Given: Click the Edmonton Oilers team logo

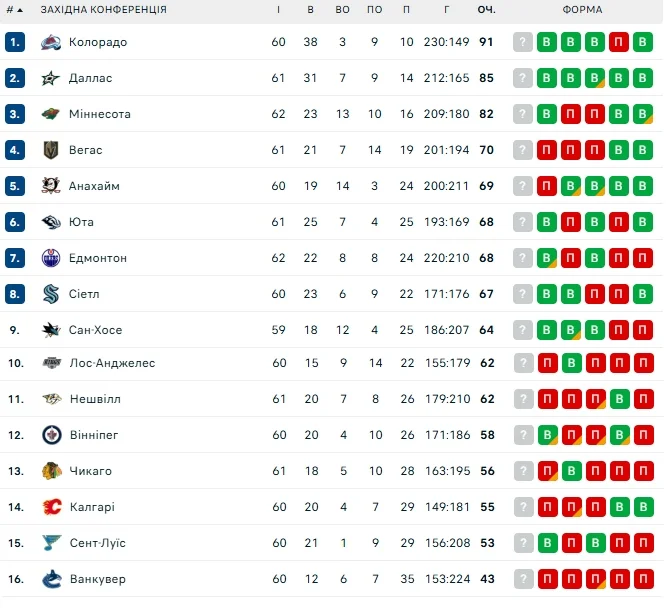Looking at the screenshot, I should [x=51, y=258].
